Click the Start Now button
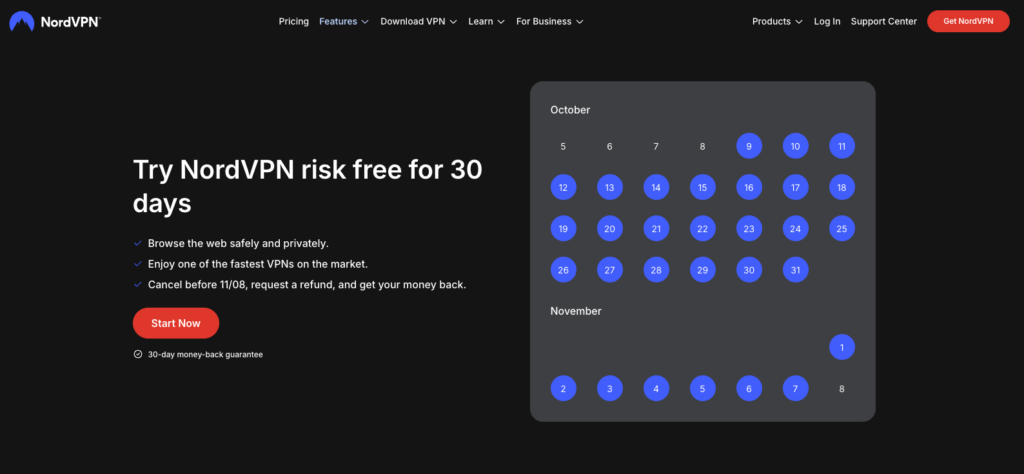 (x=176, y=323)
